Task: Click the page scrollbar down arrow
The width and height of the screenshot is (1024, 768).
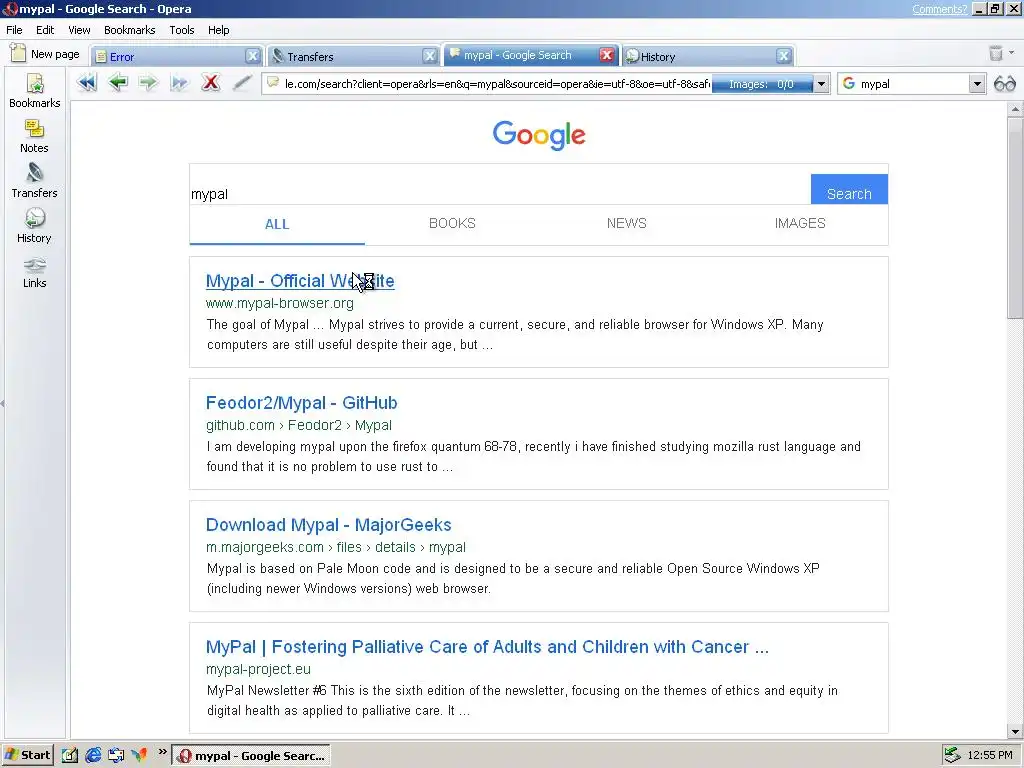Action: (x=1015, y=732)
